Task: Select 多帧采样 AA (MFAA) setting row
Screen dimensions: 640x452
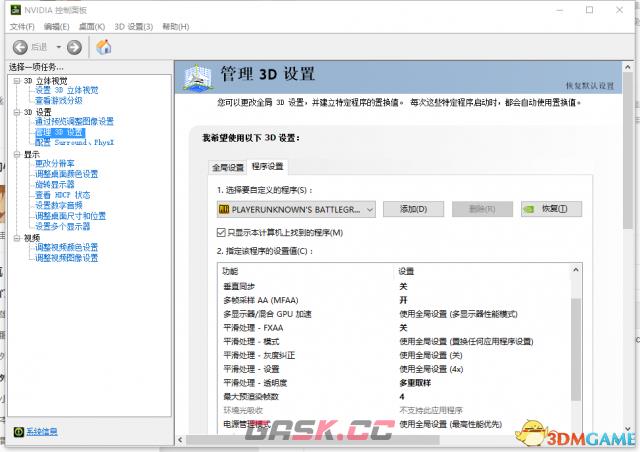Action: tap(394, 301)
